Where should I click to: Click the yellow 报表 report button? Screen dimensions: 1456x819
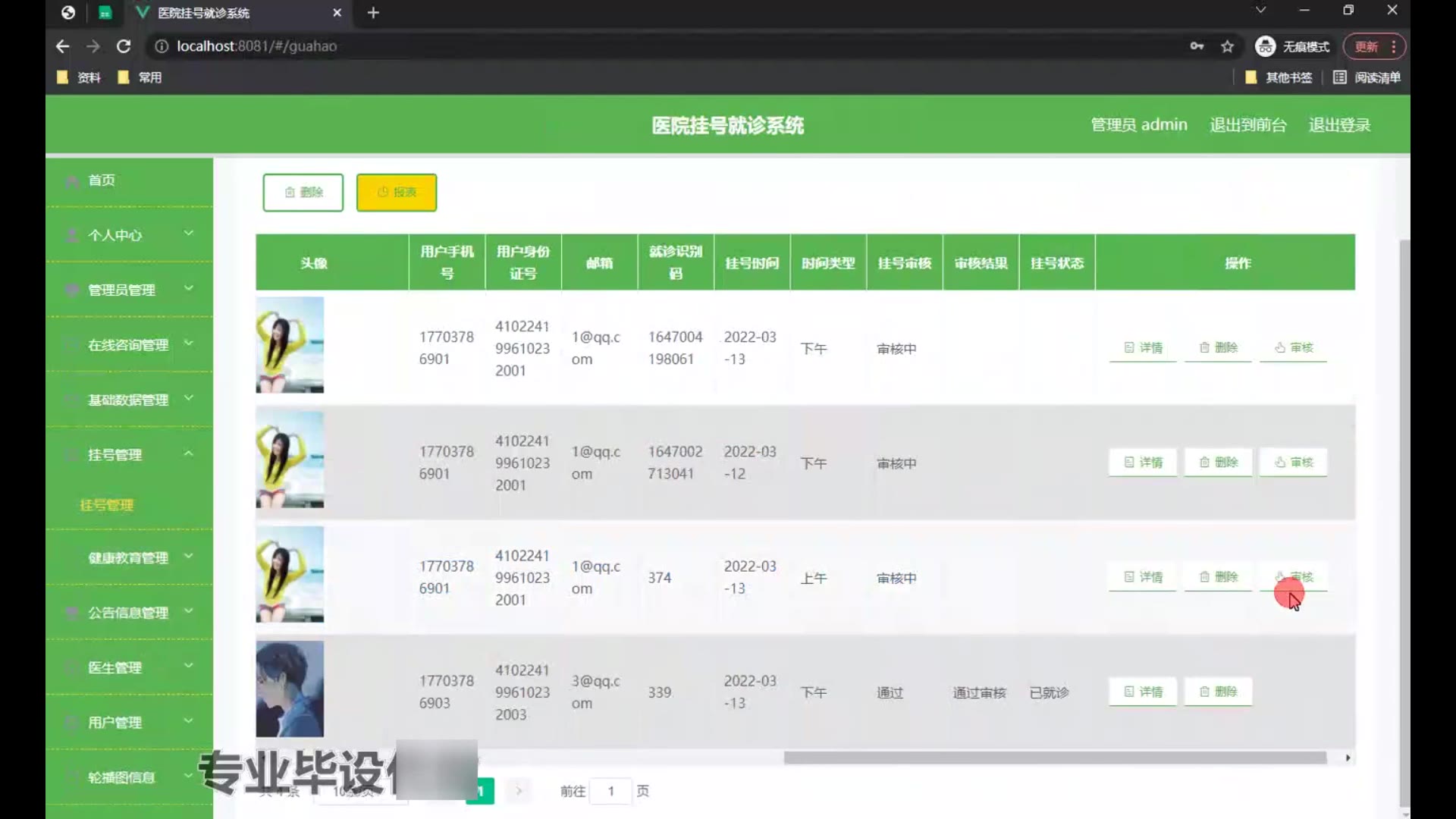[397, 192]
